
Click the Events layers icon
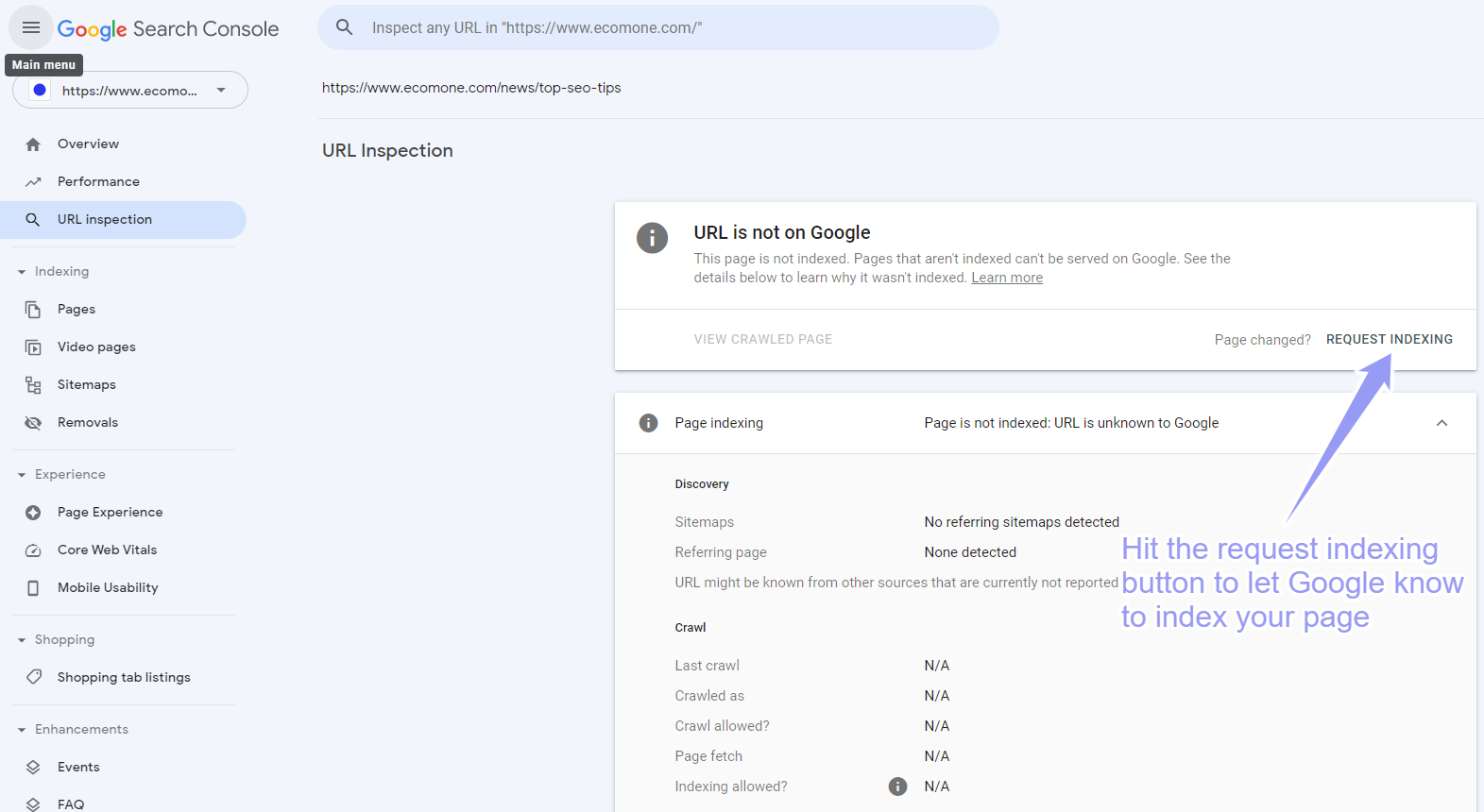tap(33, 768)
